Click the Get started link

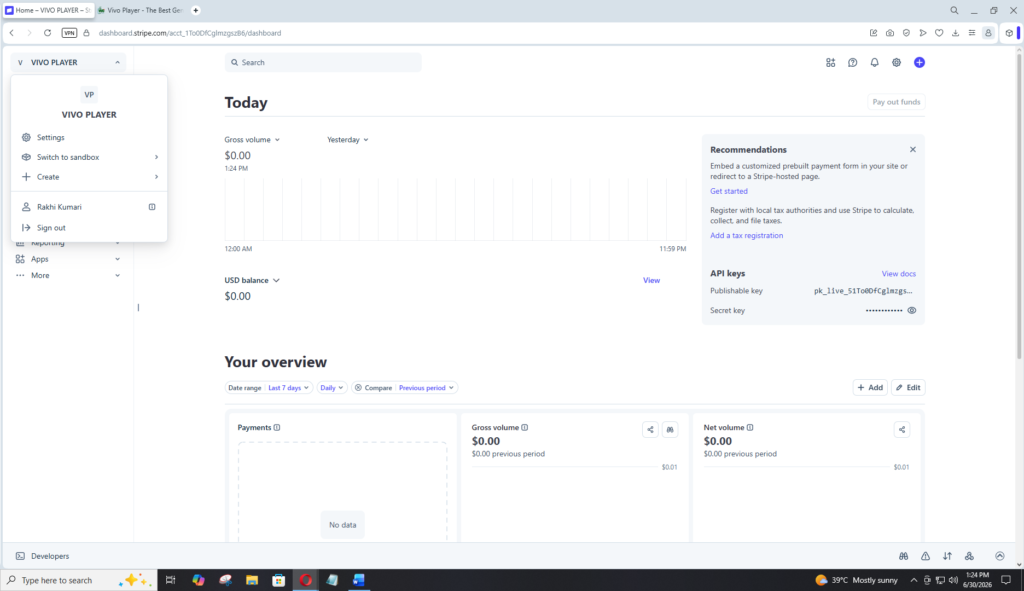[729, 191]
